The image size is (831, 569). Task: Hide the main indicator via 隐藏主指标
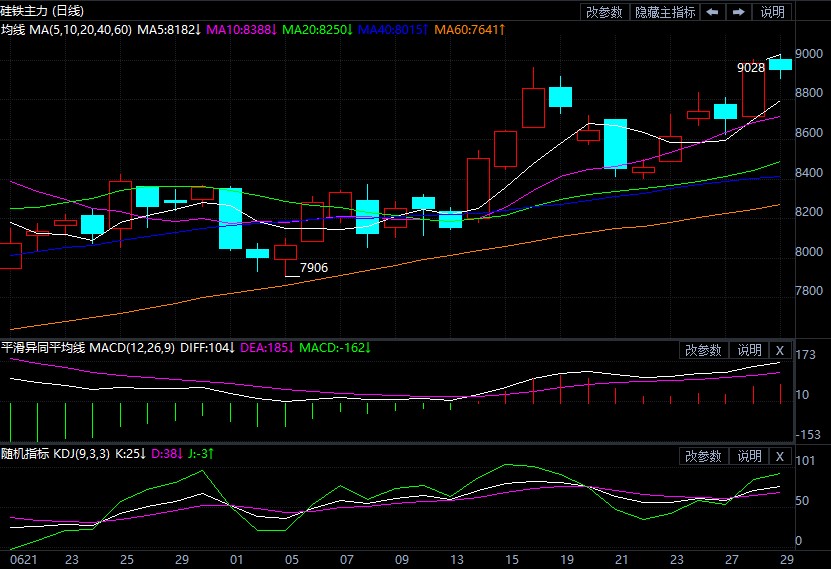tap(665, 12)
